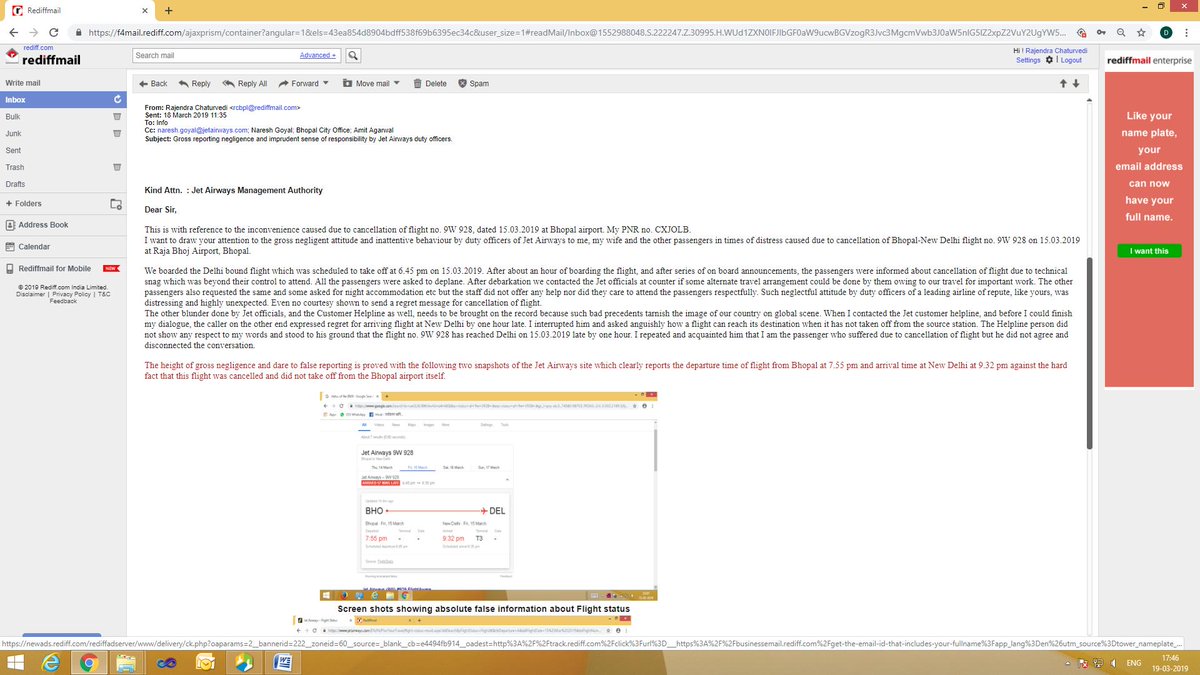1200x675 pixels.
Task: Click the zoom magnifier icon in address bar
Action: click(x=1121, y=32)
